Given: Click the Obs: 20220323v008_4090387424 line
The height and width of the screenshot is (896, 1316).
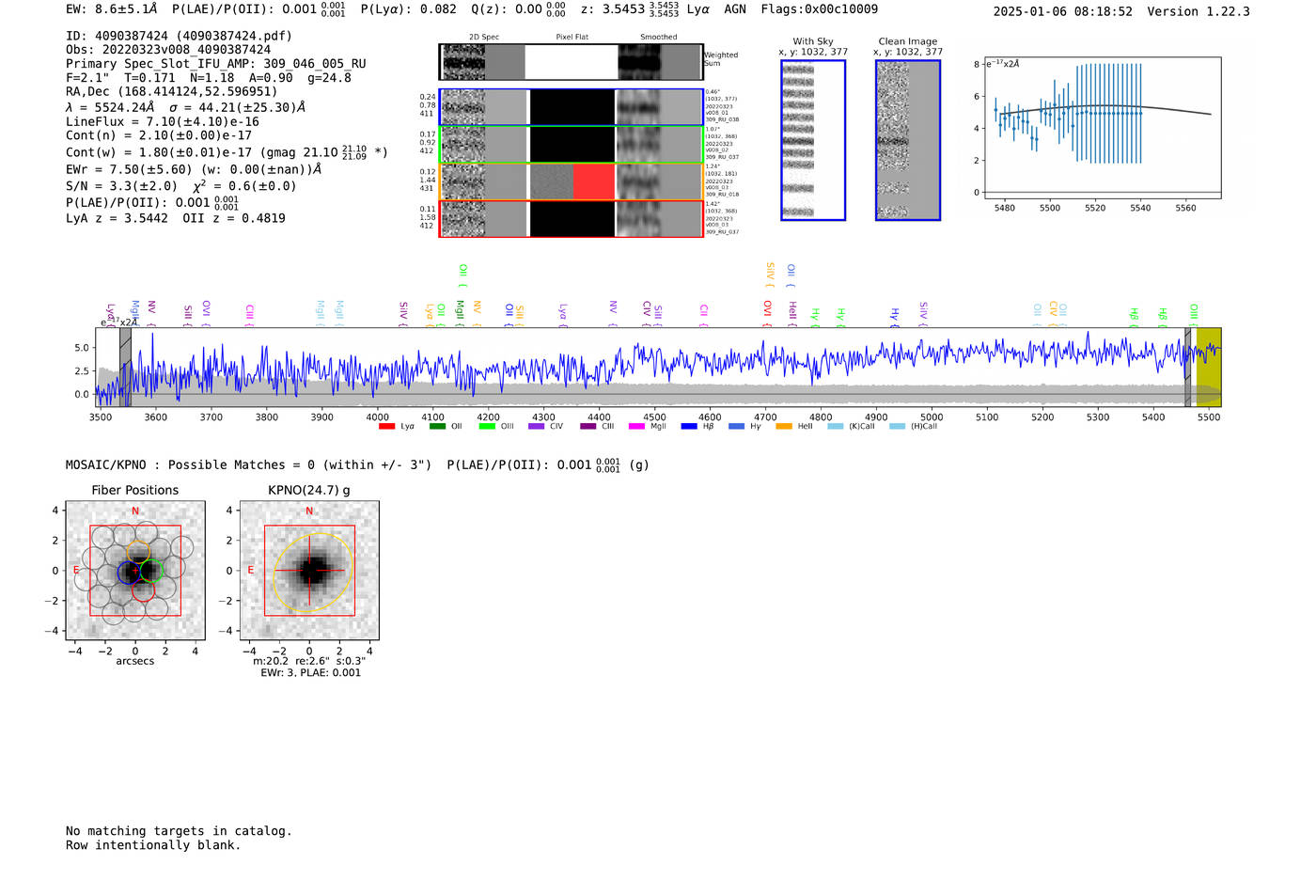Looking at the screenshot, I should (168, 50).
